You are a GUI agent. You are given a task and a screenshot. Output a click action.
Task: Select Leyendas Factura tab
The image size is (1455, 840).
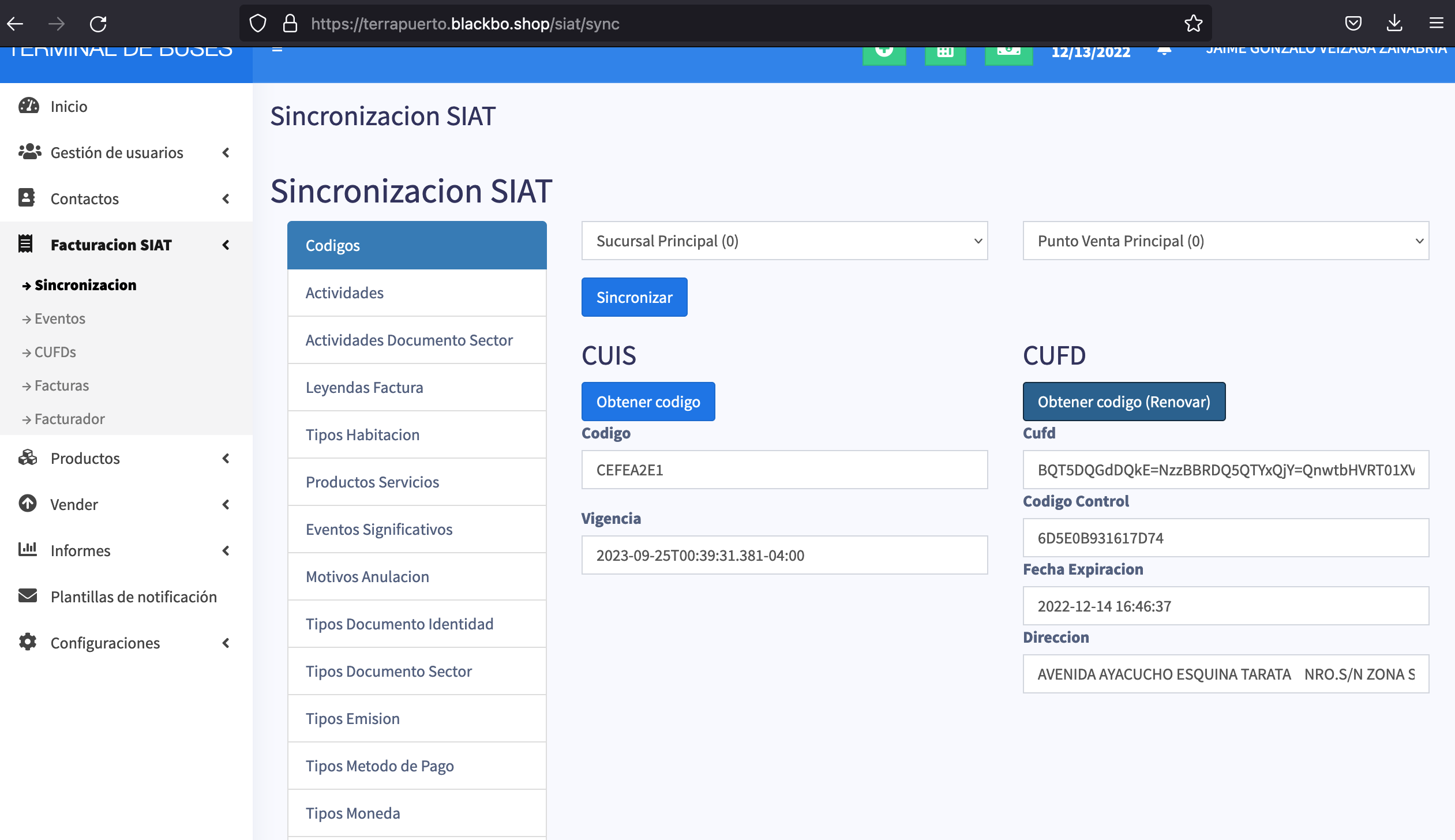click(417, 387)
